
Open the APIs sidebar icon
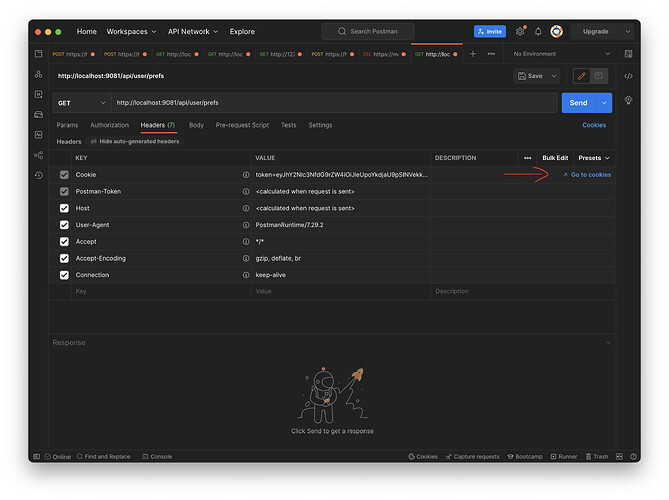(x=38, y=74)
